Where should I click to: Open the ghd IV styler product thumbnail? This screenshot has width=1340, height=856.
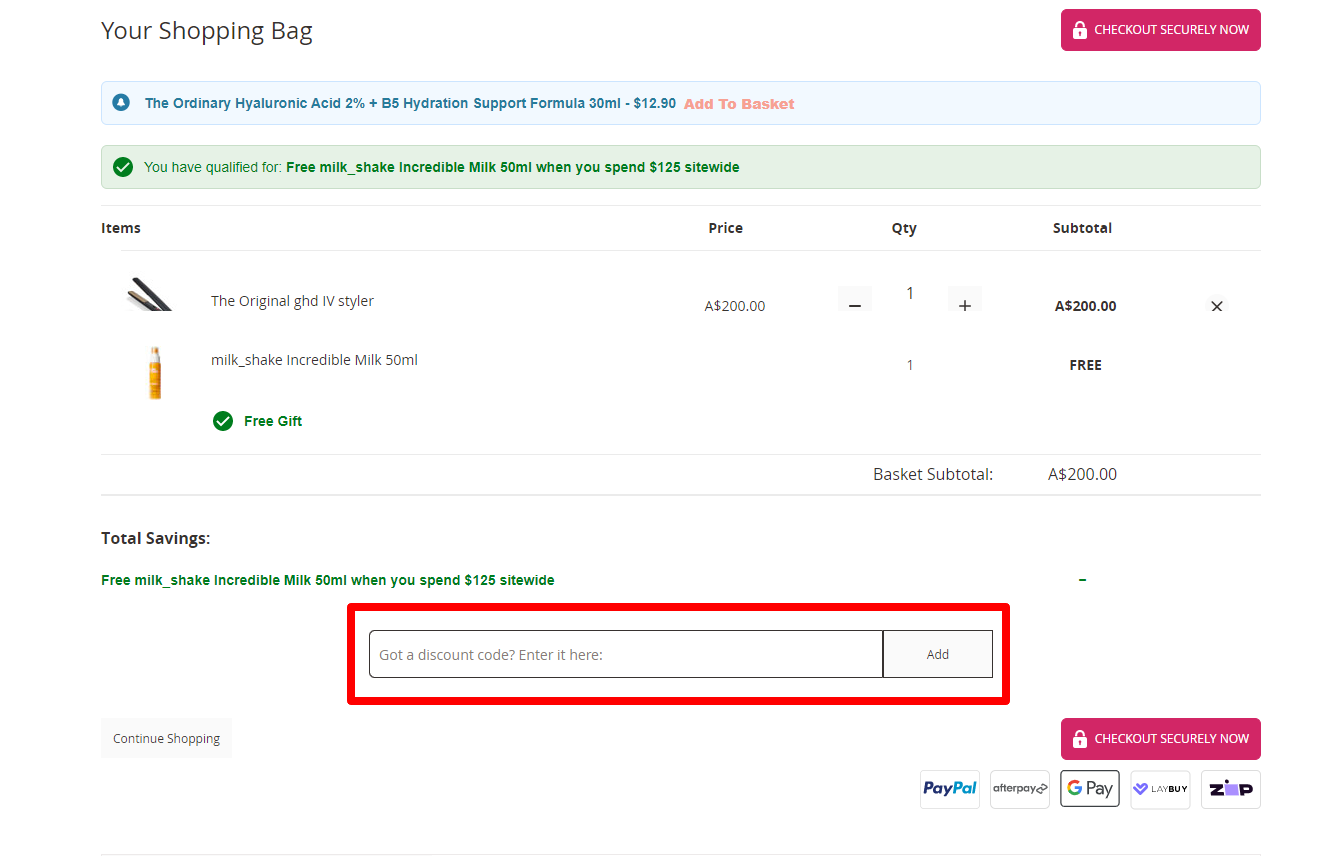[151, 295]
